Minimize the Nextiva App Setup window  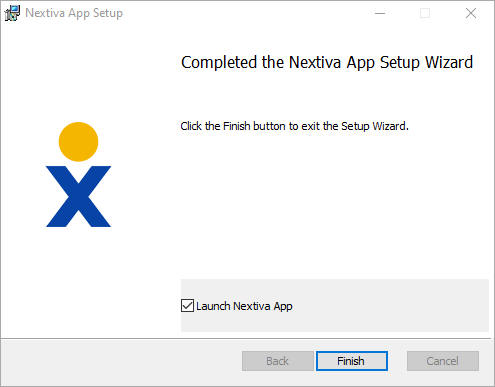(380, 13)
